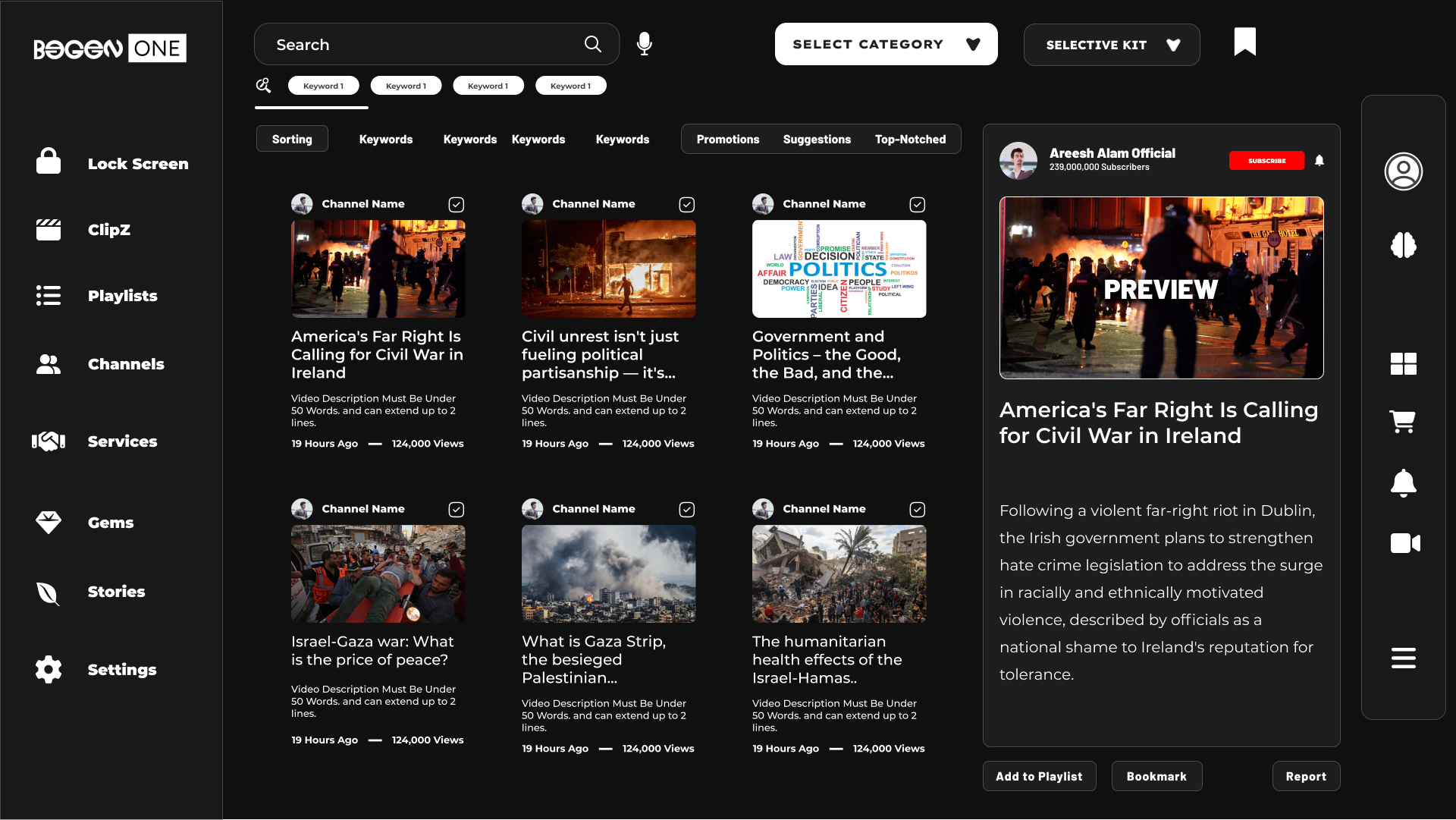Open the shopping cart icon
Image resolution: width=1456 pixels, height=820 pixels.
(x=1402, y=421)
